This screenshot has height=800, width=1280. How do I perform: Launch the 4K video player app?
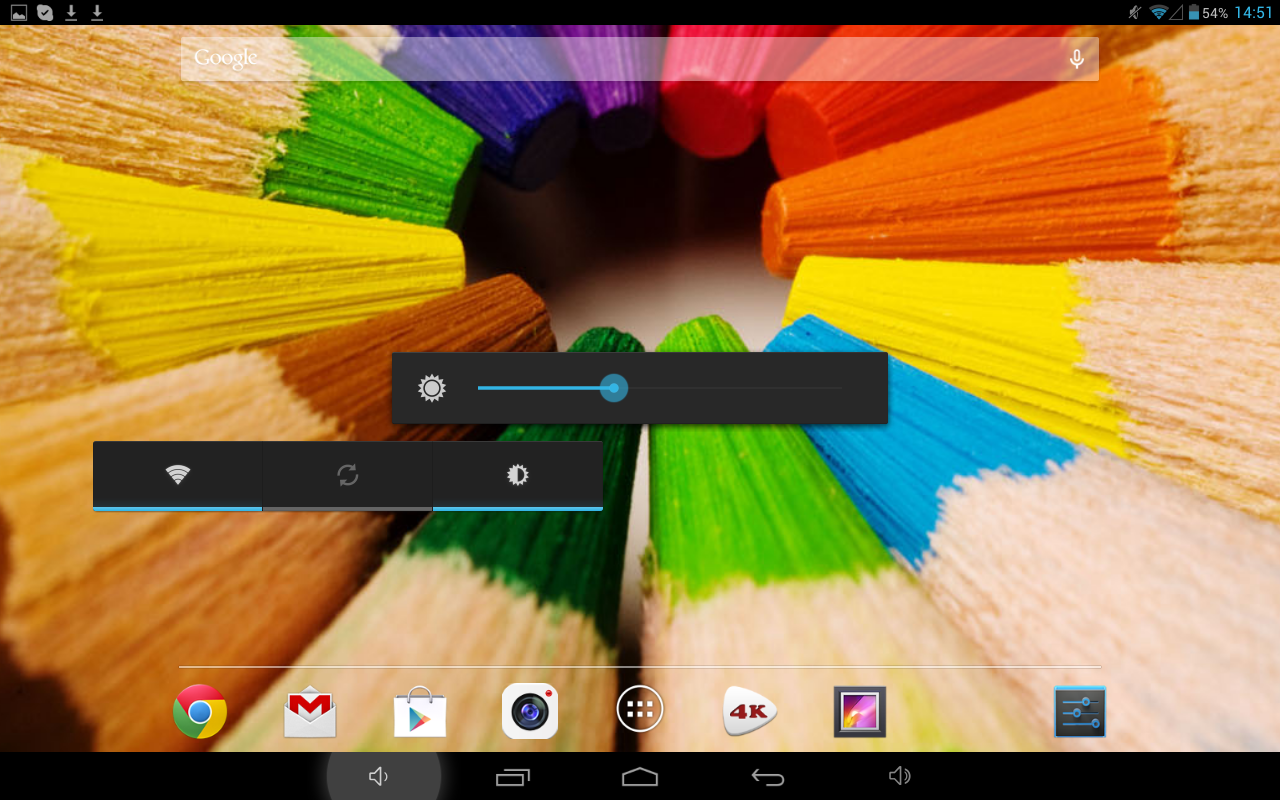(x=750, y=711)
